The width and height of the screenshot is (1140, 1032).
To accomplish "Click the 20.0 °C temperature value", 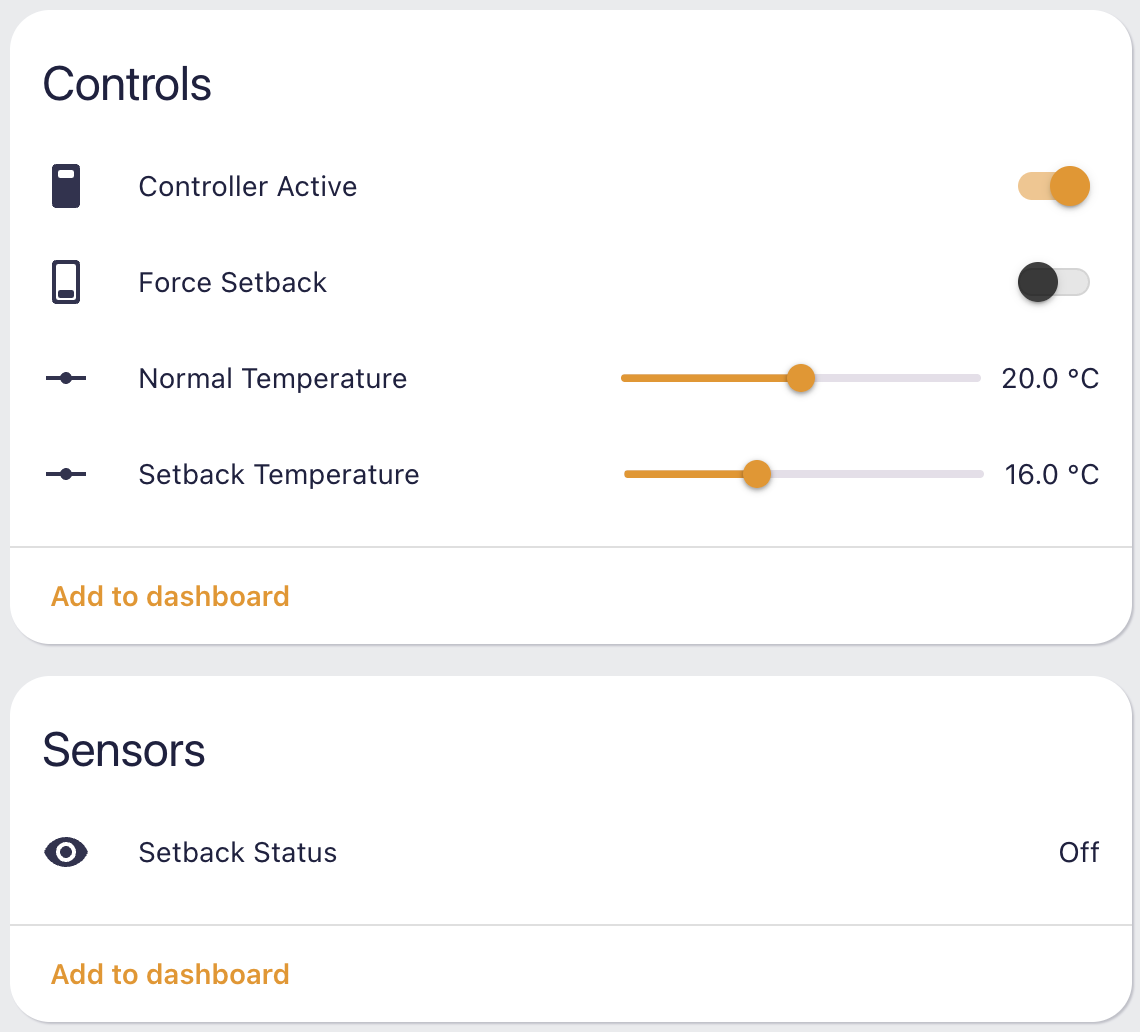I will (1050, 378).
